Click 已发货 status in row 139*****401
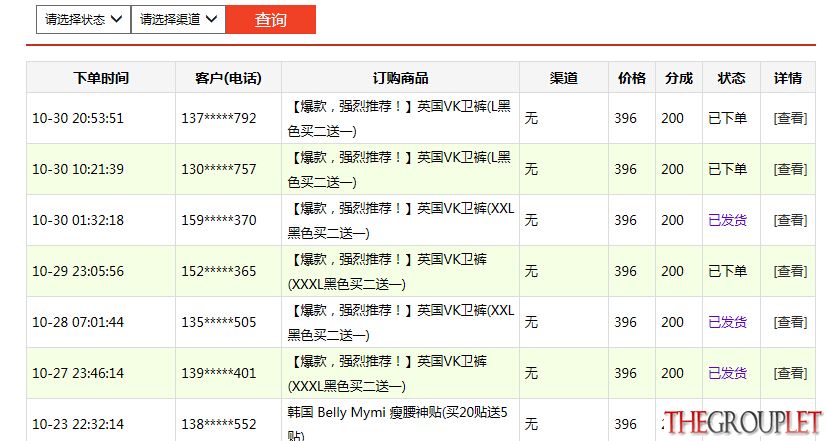Screen dimensions: 829x441 pos(727,373)
